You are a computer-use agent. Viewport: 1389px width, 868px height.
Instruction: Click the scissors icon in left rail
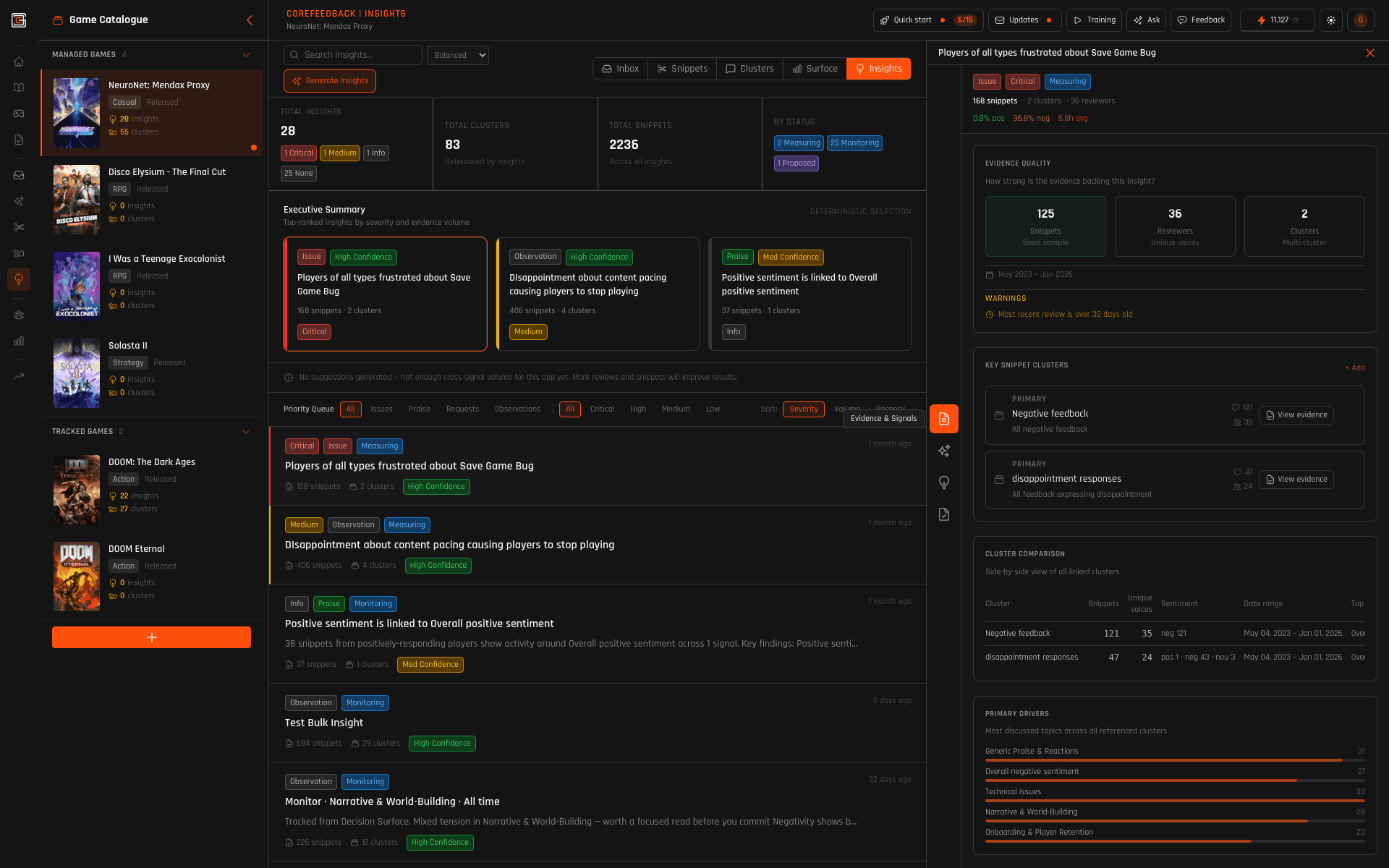[x=19, y=227]
